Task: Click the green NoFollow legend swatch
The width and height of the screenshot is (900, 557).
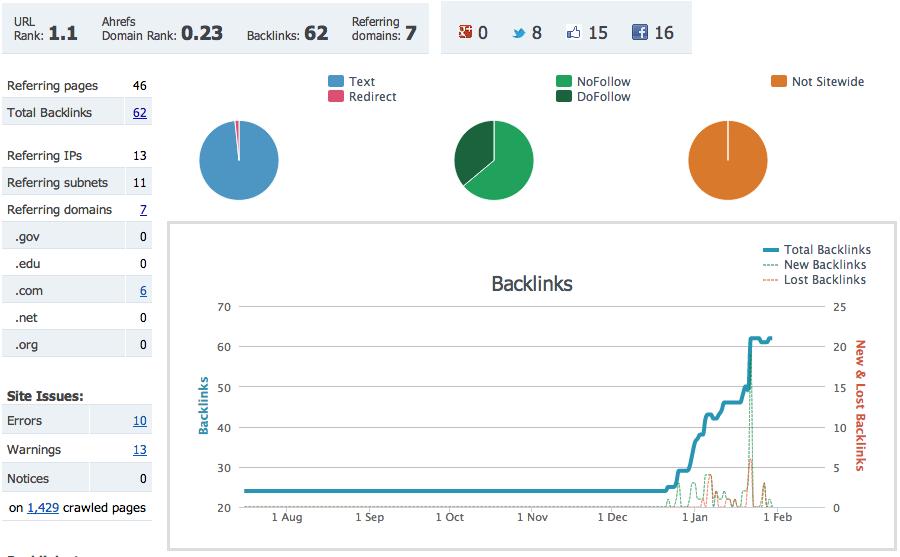Action: coord(564,82)
